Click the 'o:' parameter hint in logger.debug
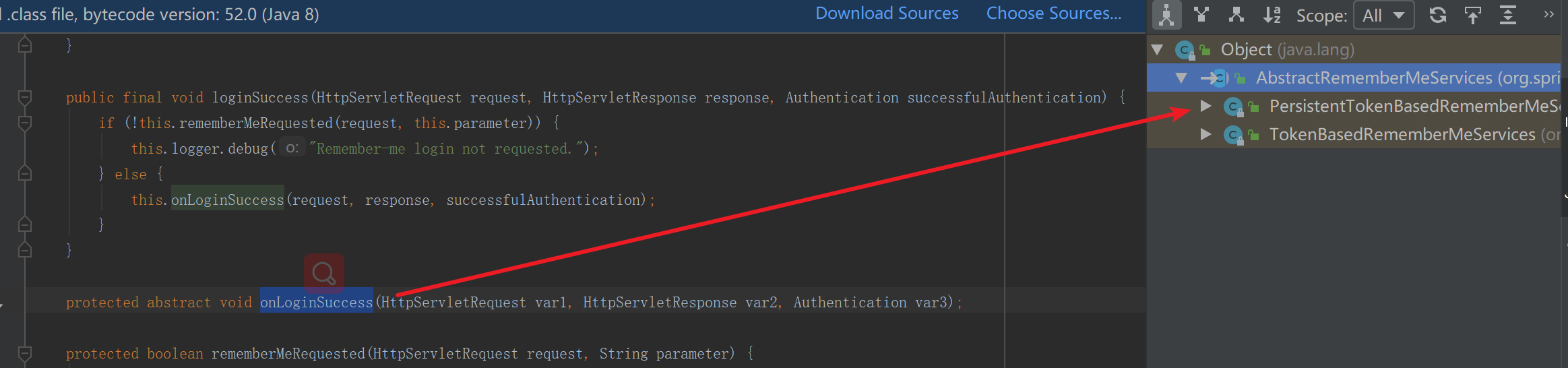Screen dimensions: 1568x368 pos(292,148)
